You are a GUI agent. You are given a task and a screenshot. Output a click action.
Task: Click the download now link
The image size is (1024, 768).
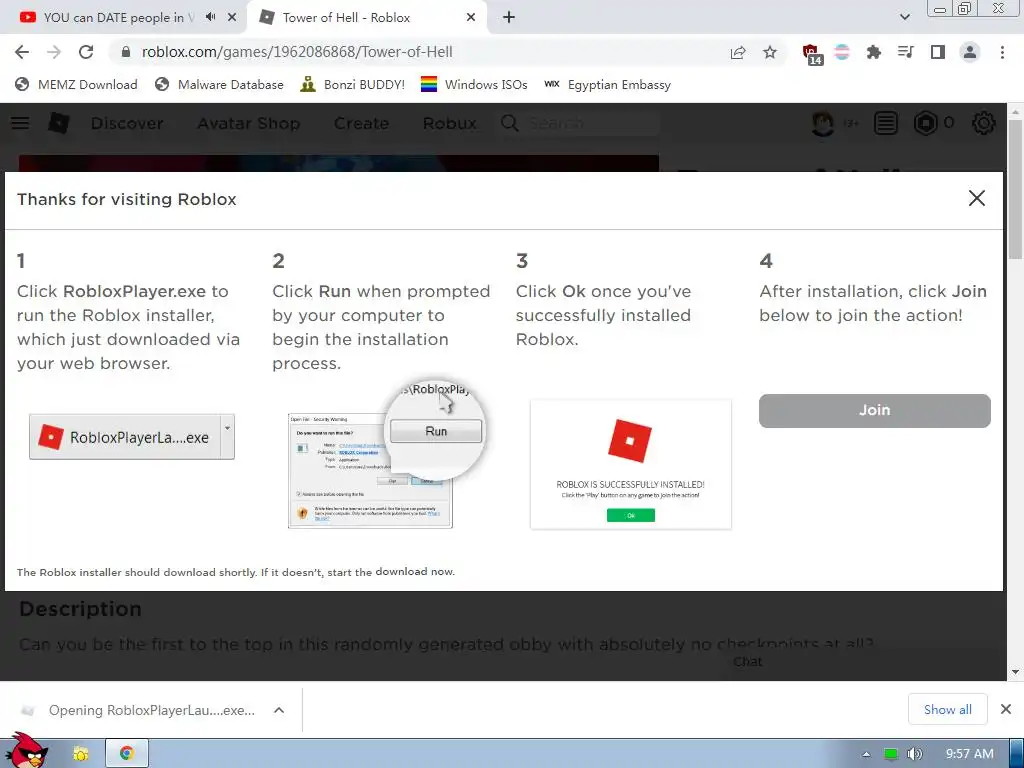[415, 571]
